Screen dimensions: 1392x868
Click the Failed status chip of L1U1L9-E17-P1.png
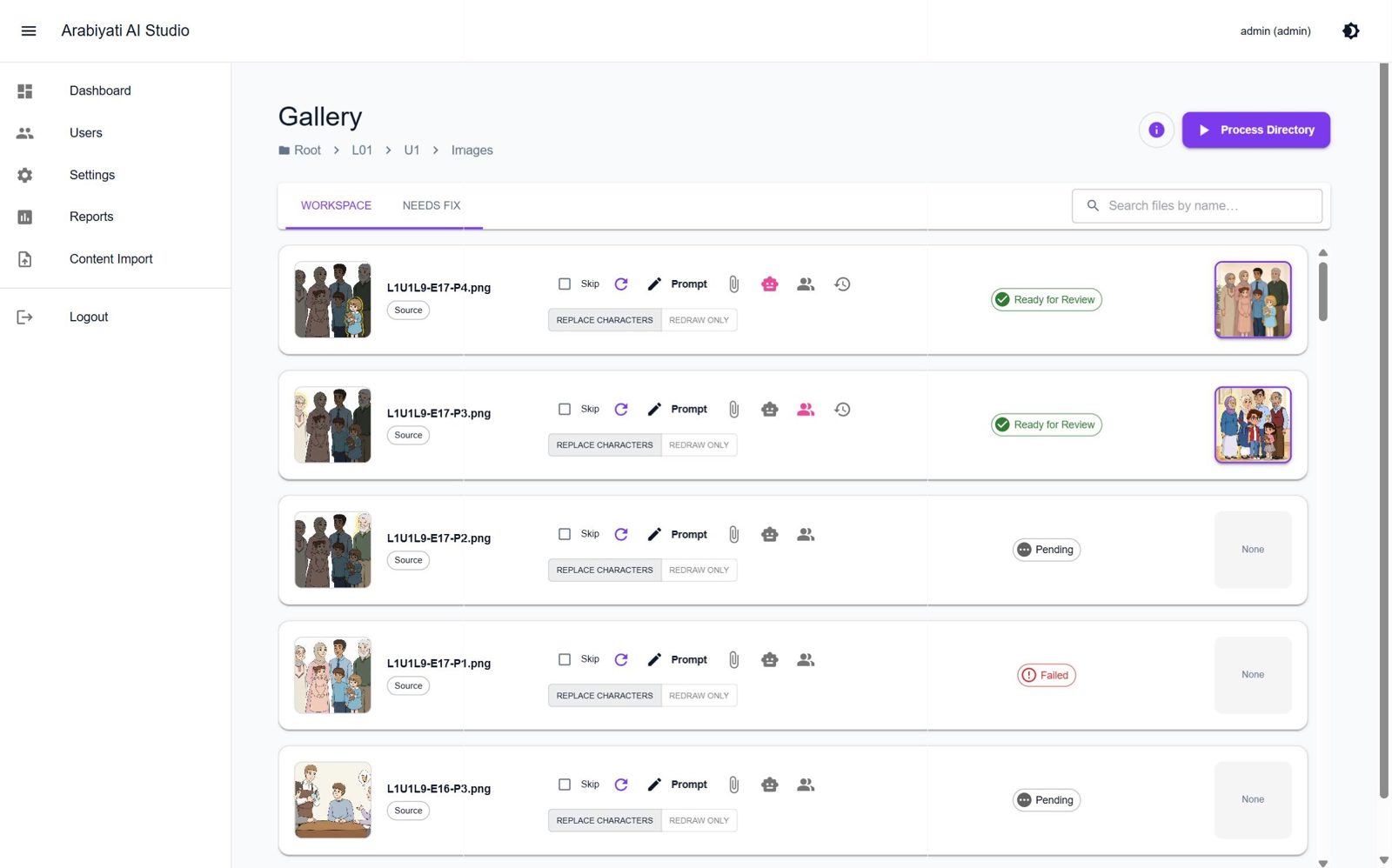tap(1047, 676)
